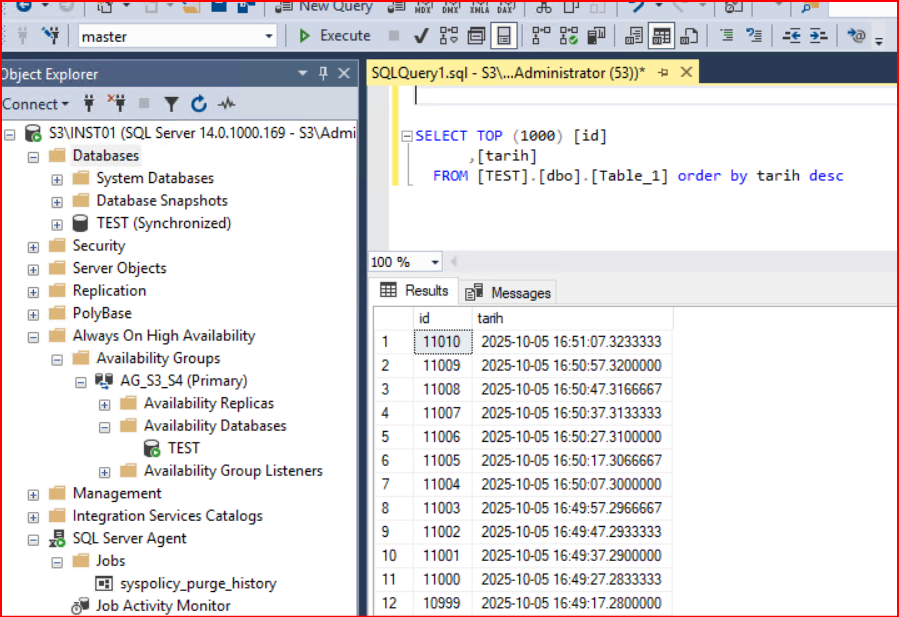Click the Parse query checkmark icon
899x617 pixels.
[421, 36]
